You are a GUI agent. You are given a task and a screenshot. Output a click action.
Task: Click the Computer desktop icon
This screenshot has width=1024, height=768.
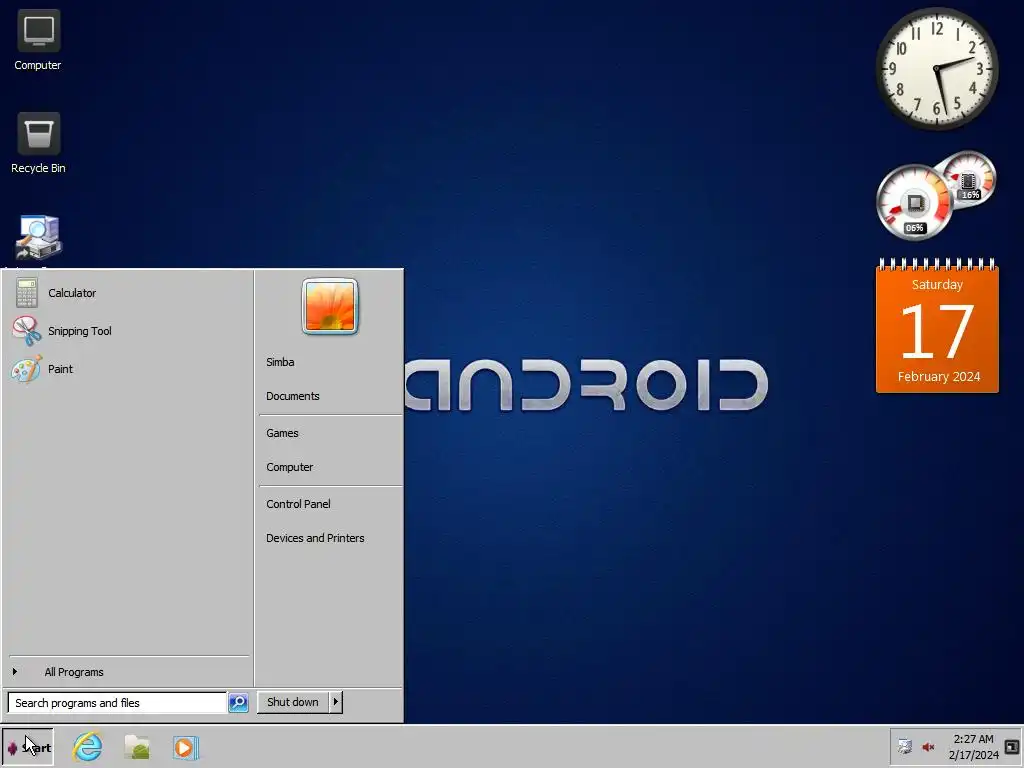point(38,40)
